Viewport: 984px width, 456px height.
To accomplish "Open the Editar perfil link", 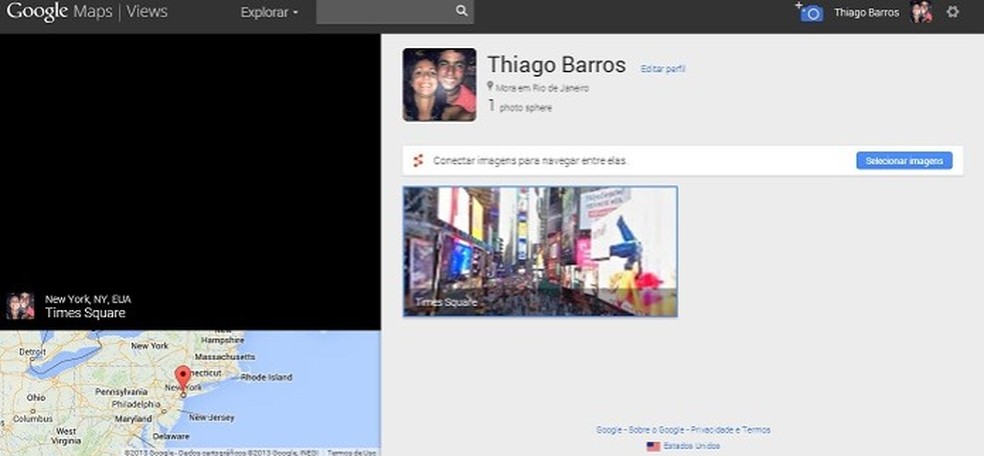I will point(663,69).
